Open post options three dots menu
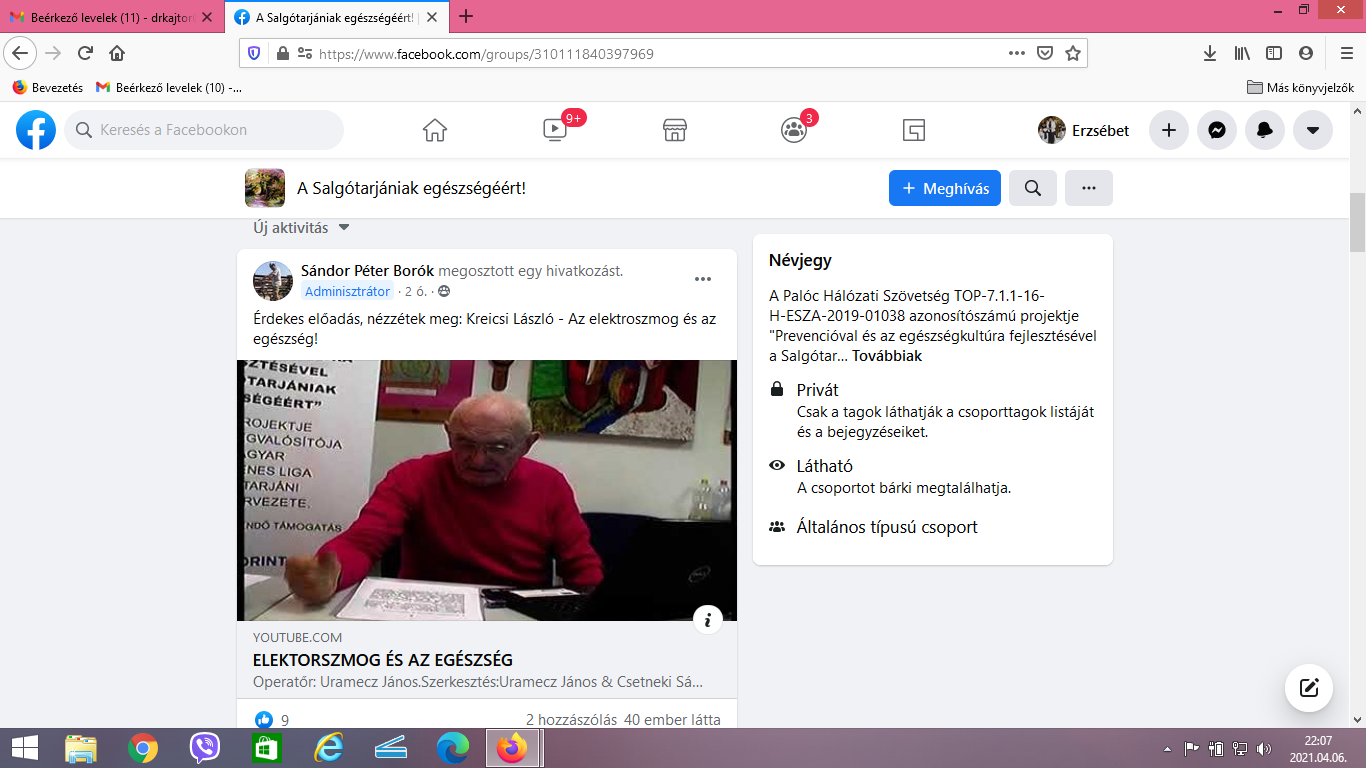Image resolution: width=1366 pixels, height=768 pixels. 703,279
